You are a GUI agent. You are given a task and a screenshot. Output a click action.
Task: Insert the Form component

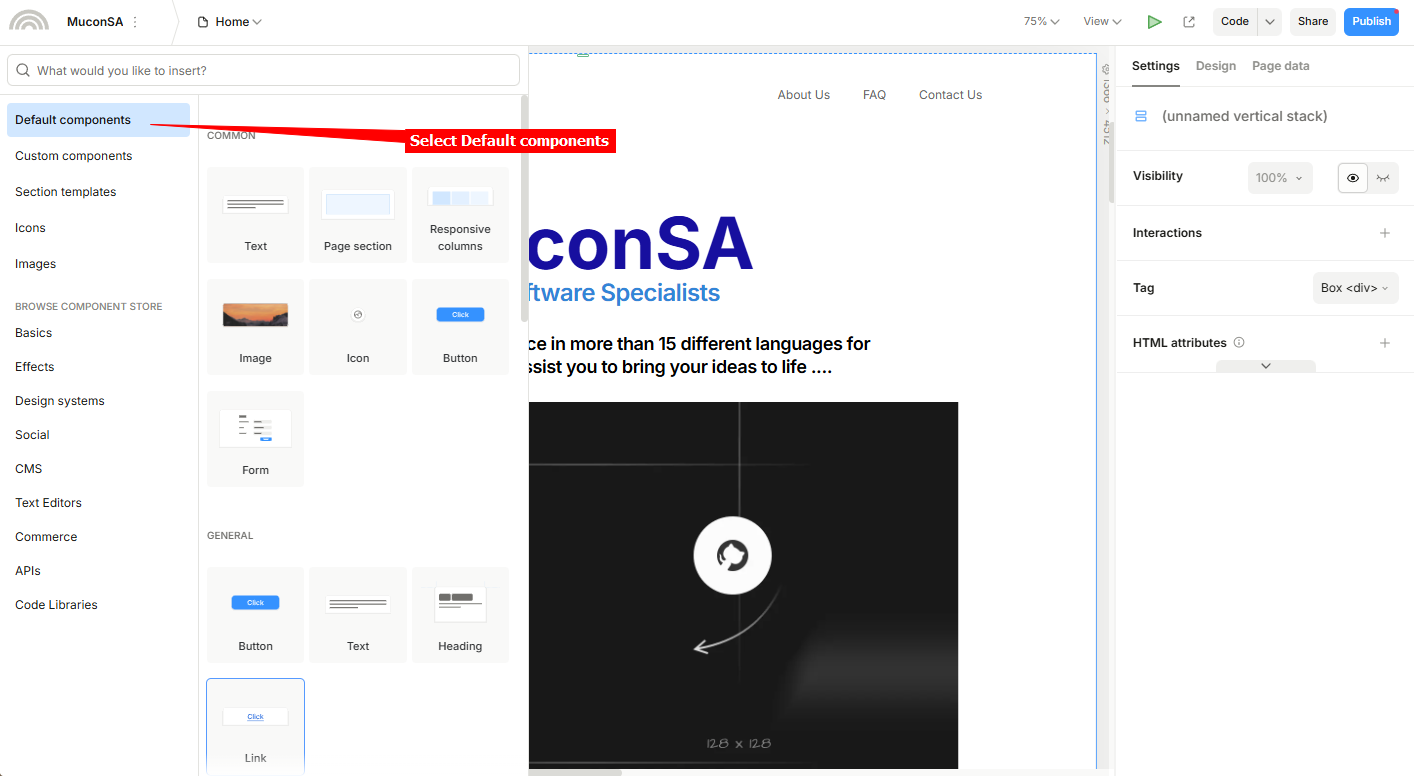click(x=255, y=438)
